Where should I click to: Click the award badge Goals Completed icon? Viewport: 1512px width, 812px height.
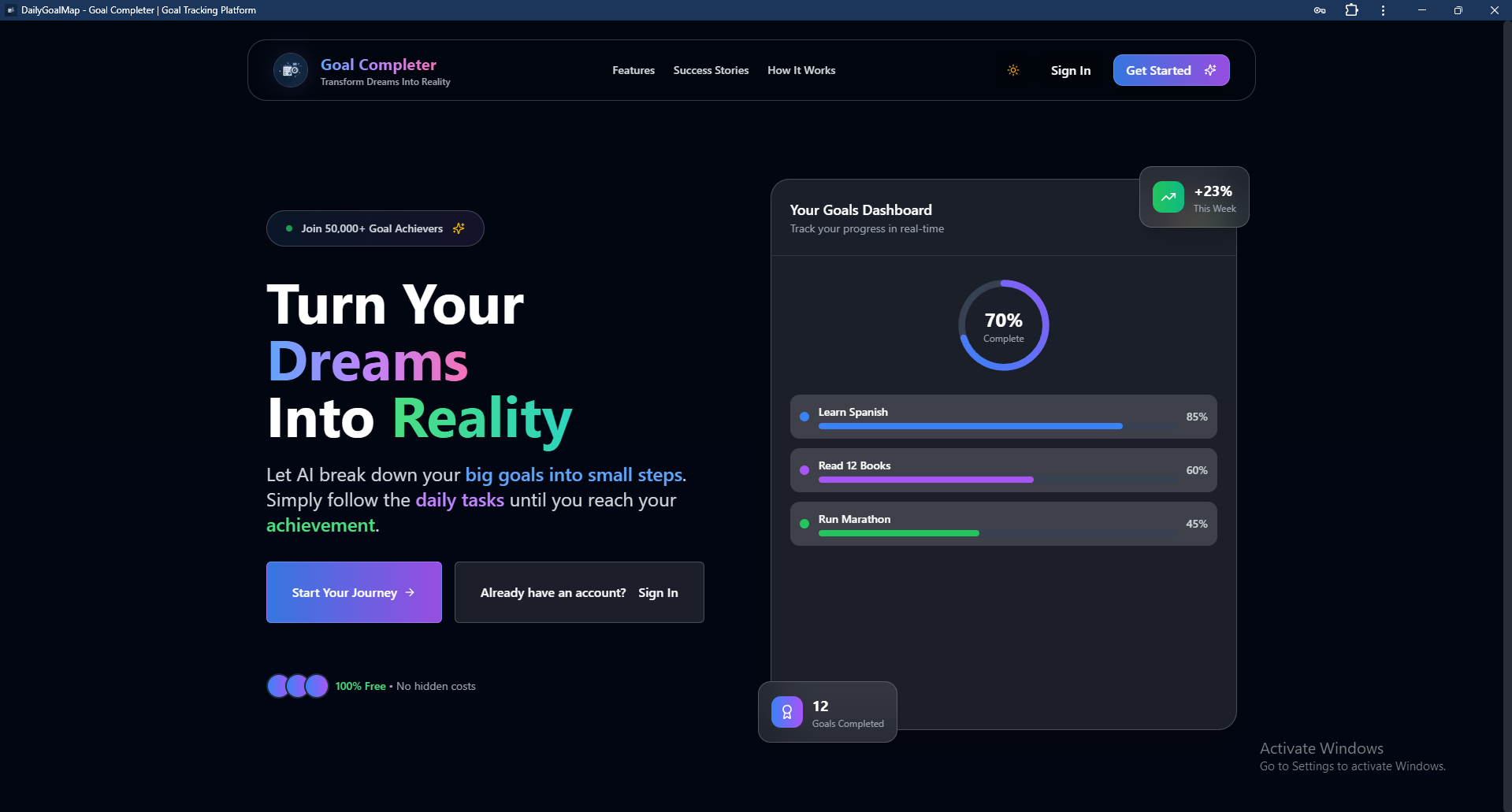tap(786, 712)
